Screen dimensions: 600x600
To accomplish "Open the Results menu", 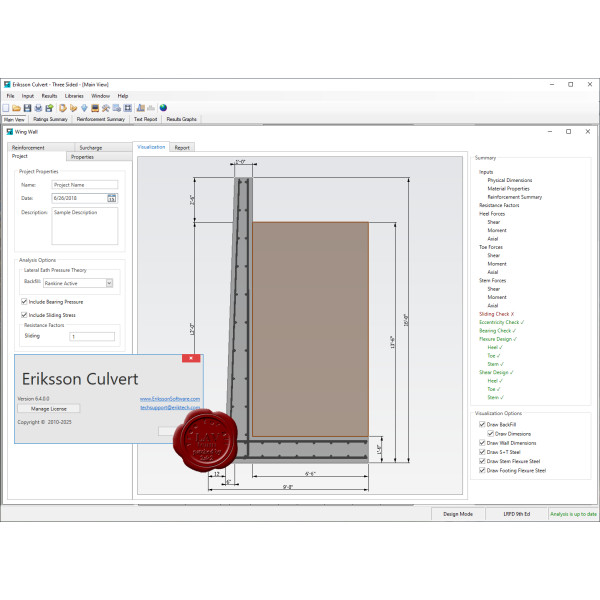I will [x=49, y=96].
